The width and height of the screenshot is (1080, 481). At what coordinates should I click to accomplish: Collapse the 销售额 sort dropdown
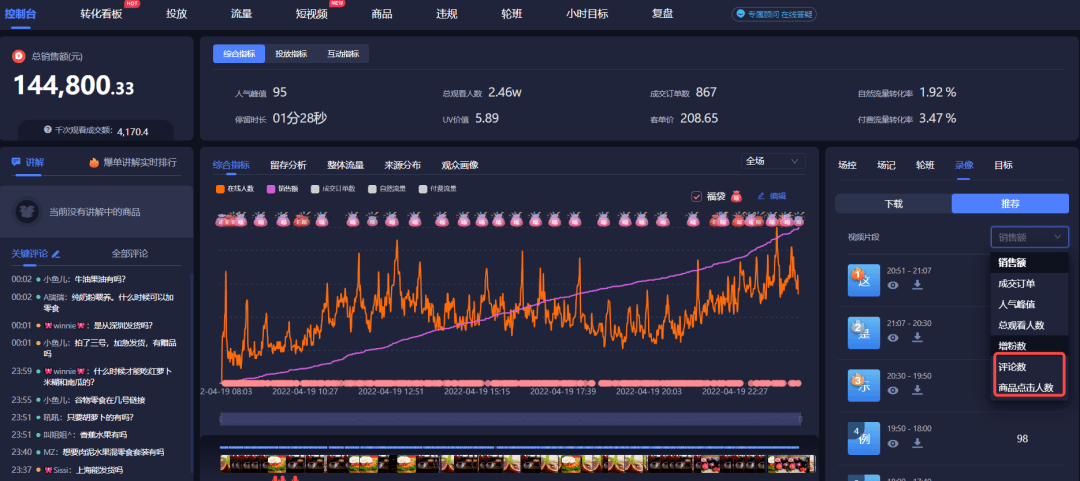pyautogui.click(x=1030, y=237)
